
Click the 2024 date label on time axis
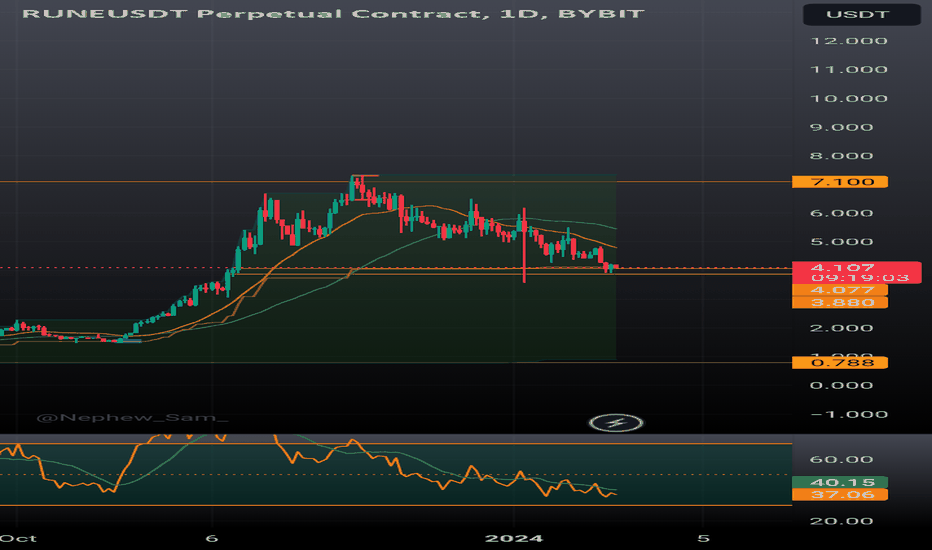click(514, 538)
